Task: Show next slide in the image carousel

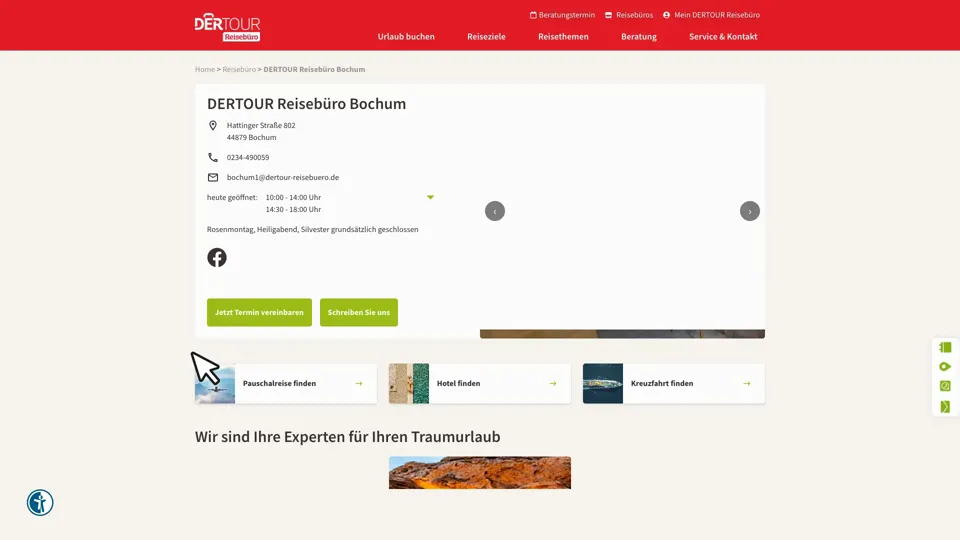Action: click(749, 211)
